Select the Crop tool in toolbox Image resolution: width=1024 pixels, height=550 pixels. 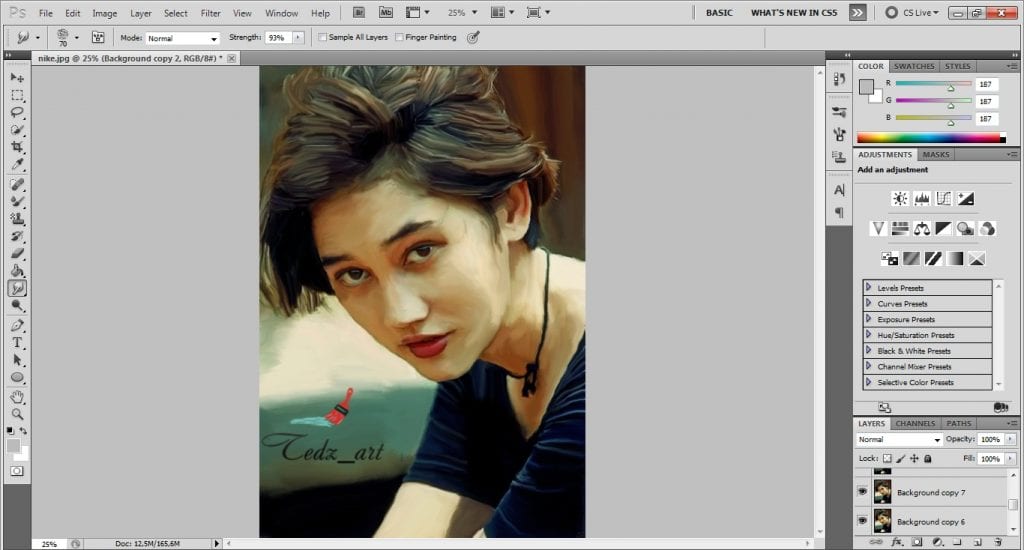click(17, 146)
